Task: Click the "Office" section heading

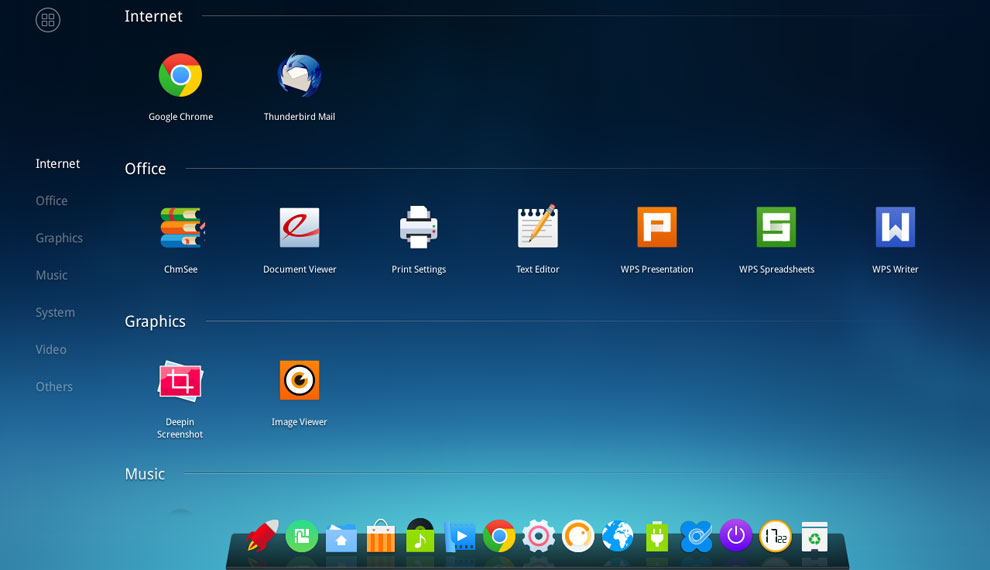Action: 145,169
